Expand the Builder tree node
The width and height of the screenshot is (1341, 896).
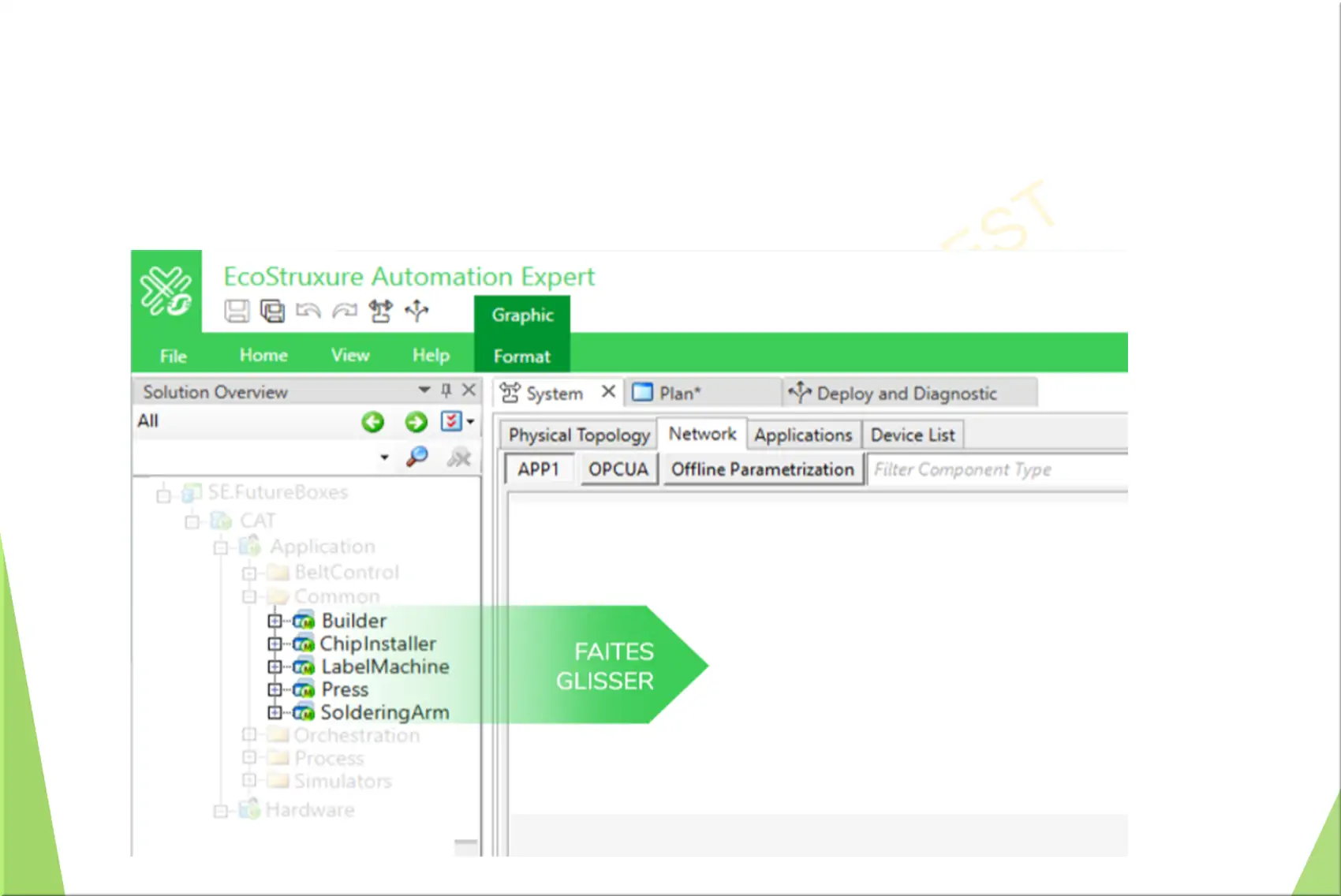click(x=275, y=622)
